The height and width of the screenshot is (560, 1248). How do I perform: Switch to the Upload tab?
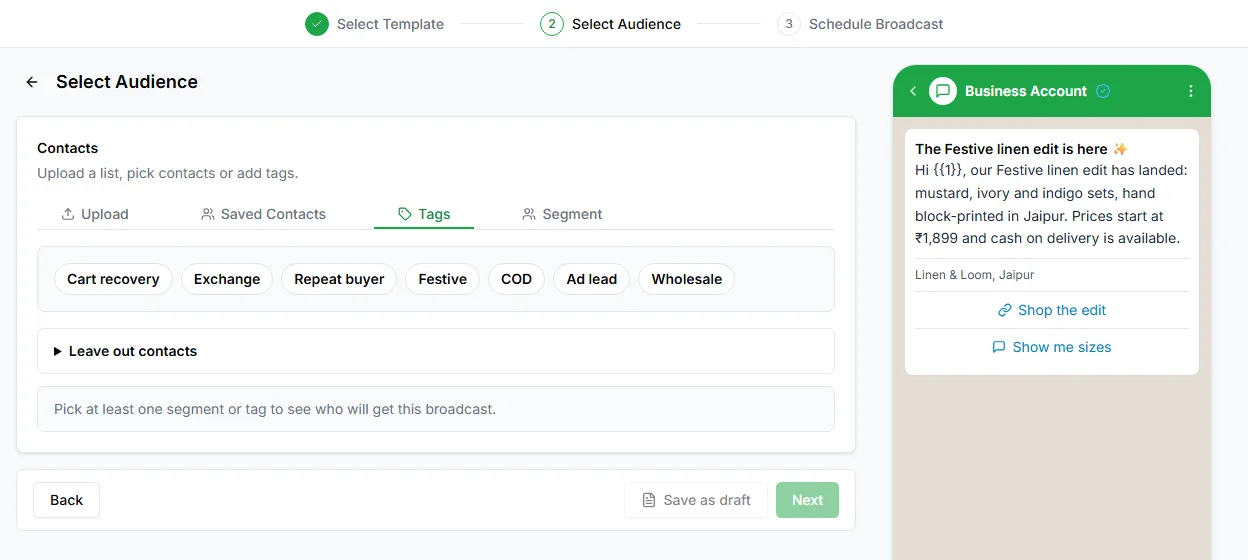point(95,214)
